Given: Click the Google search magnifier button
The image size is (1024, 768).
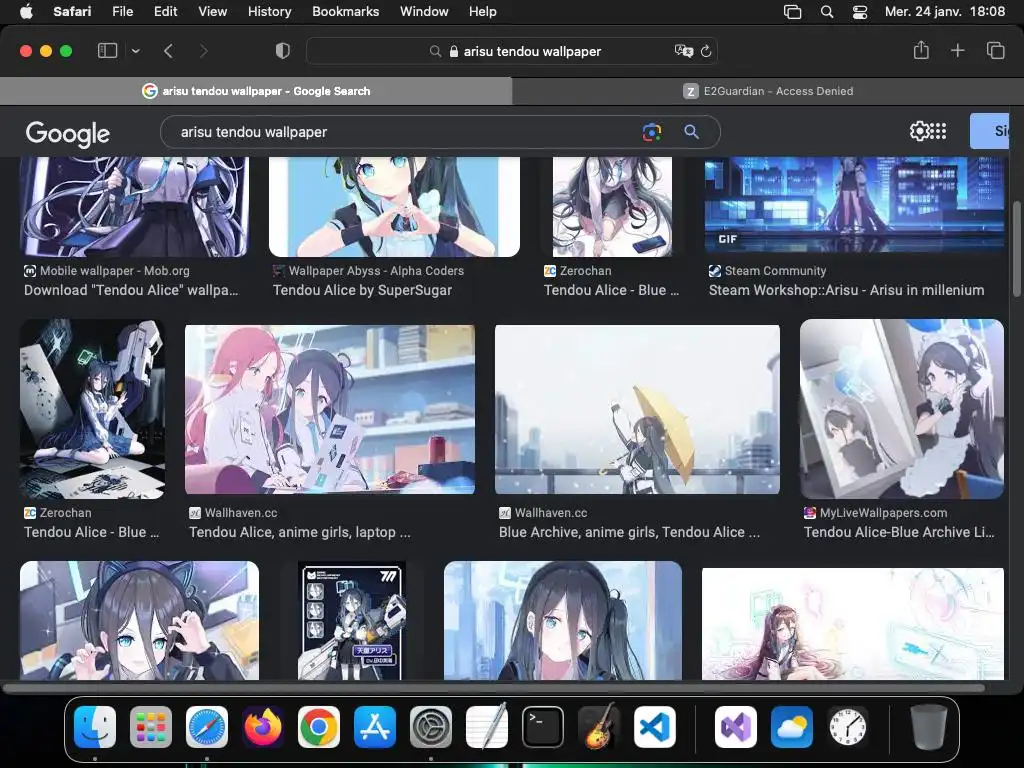Looking at the screenshot, I should [692, 132].
